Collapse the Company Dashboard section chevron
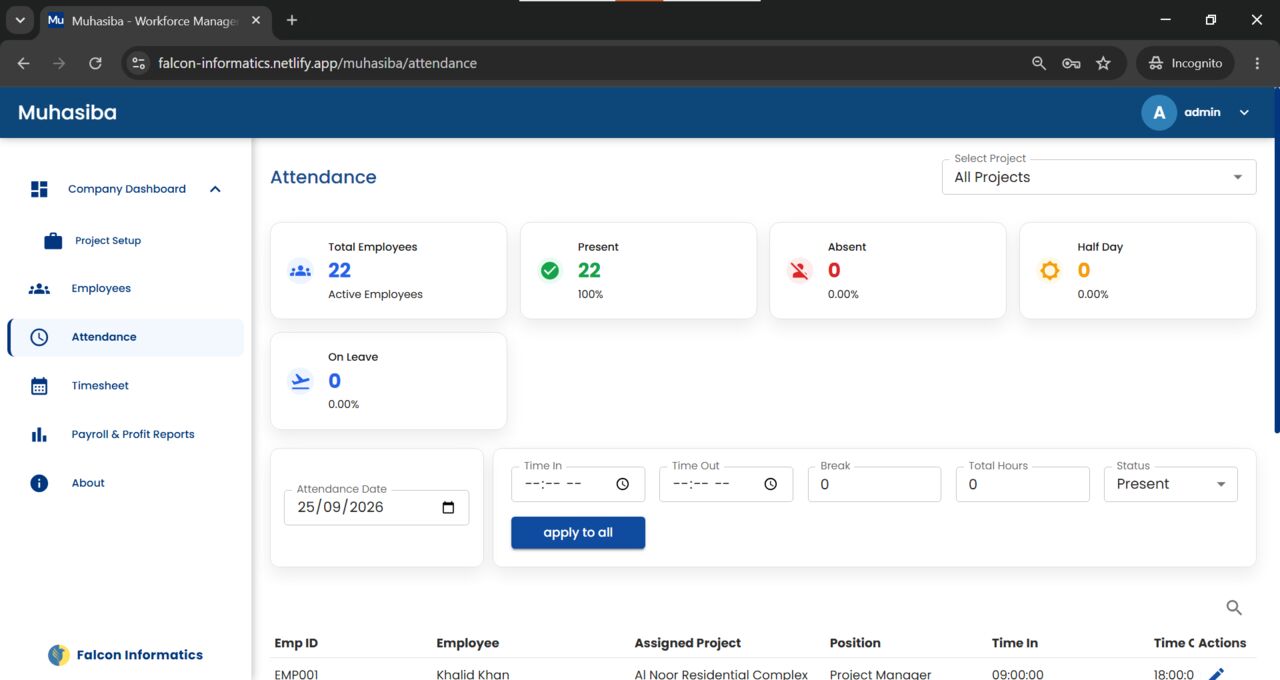Image resolution: width=1280 pixels, height=680 pixels. pyautogui.click(x=215, y=189)
